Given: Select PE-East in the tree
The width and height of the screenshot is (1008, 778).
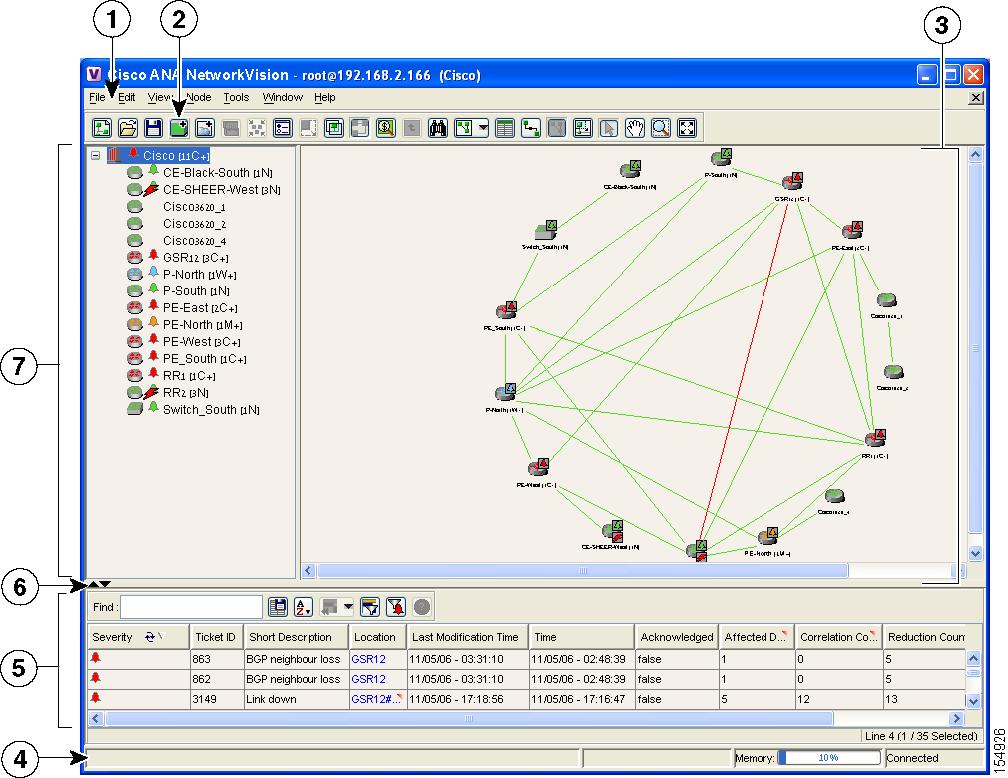Looking at the screenshot, I should [x=200, y=308].
